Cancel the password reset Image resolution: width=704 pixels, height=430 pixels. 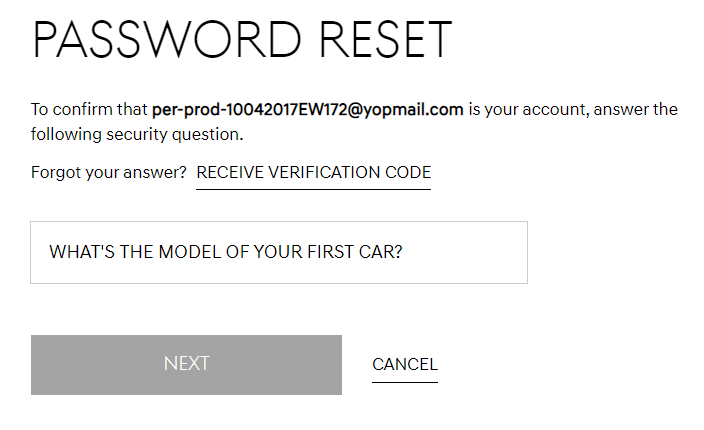404,365
